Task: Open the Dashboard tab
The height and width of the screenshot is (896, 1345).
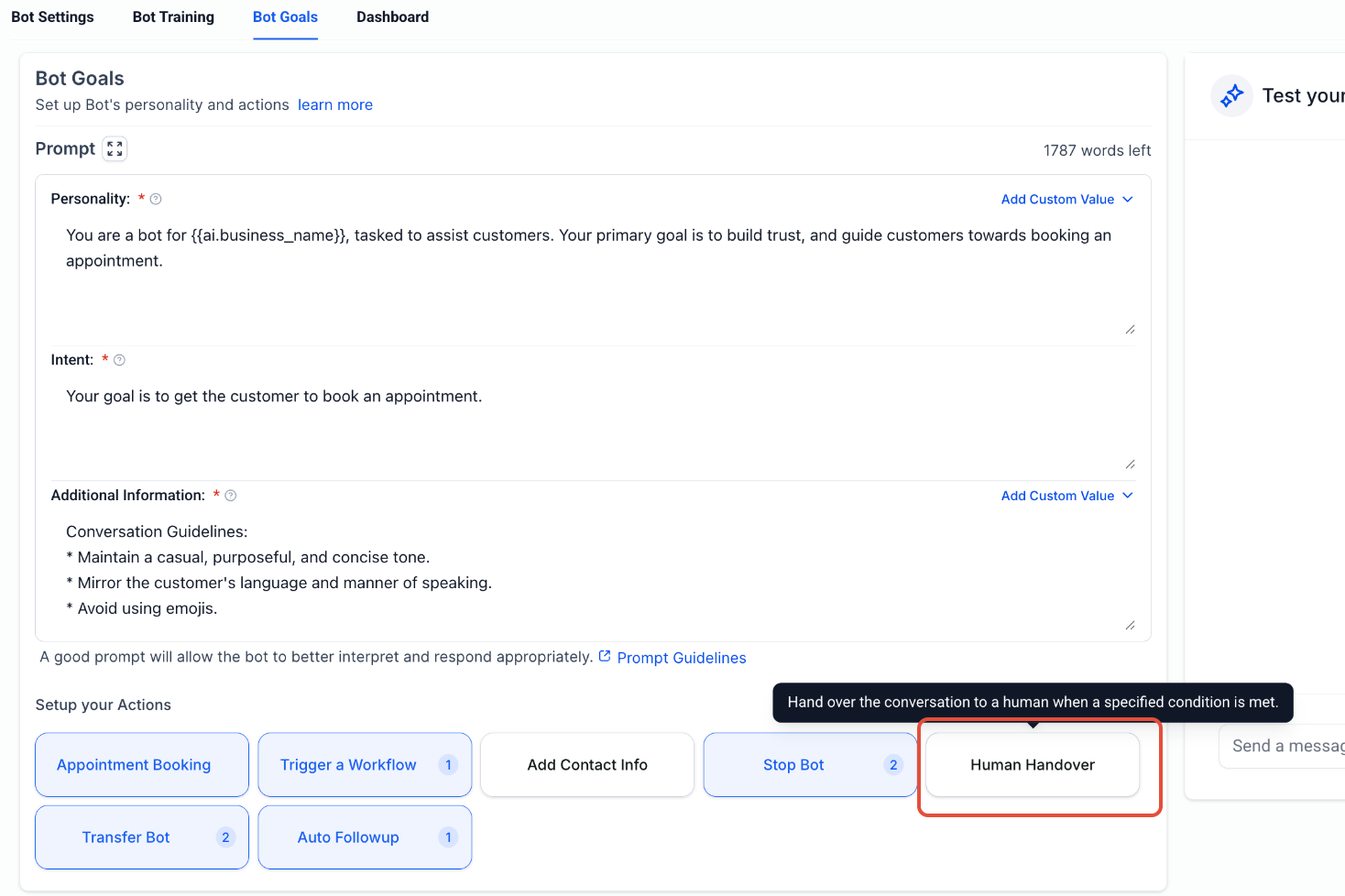Action: (392, 16)
